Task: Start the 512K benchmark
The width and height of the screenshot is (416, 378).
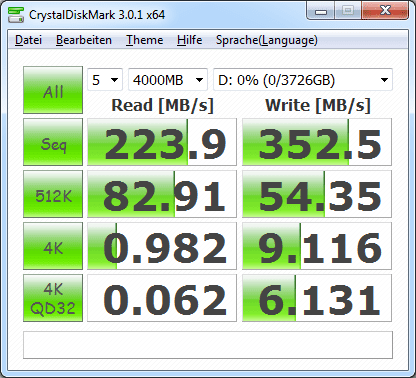Action: [x=53, y=194]
